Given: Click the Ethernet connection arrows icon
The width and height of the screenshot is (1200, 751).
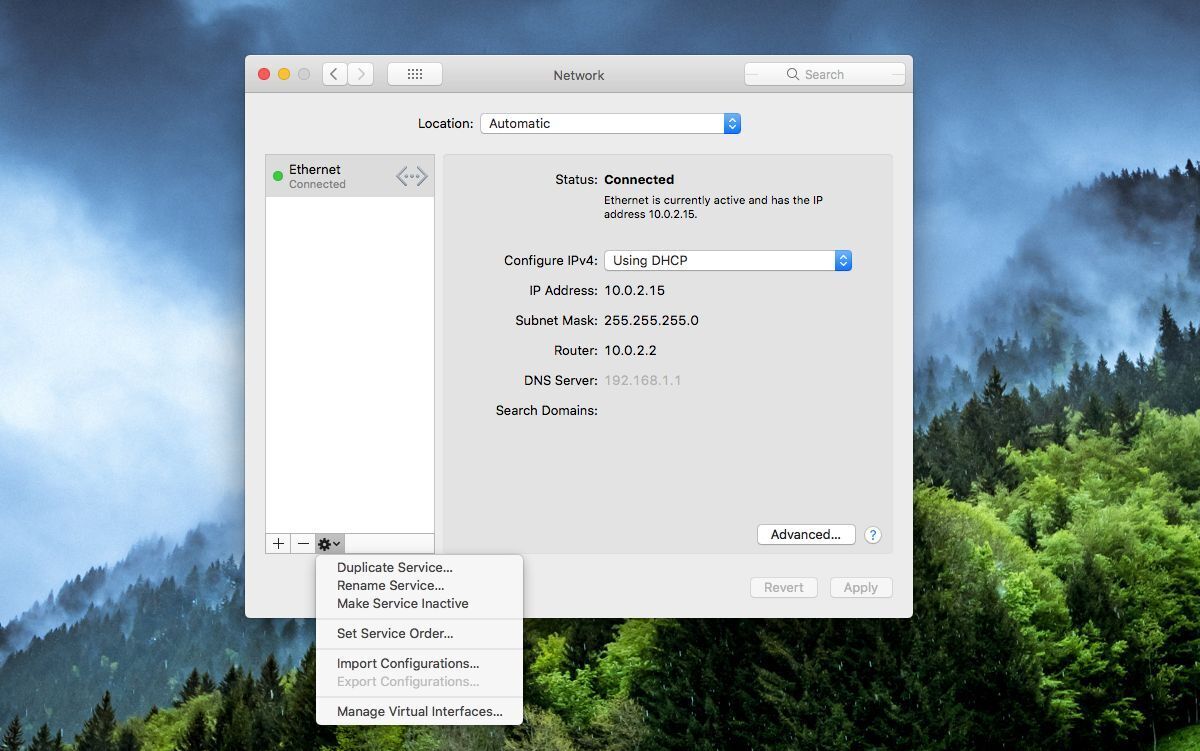Looking at the screenshot, I should (411, 176).
